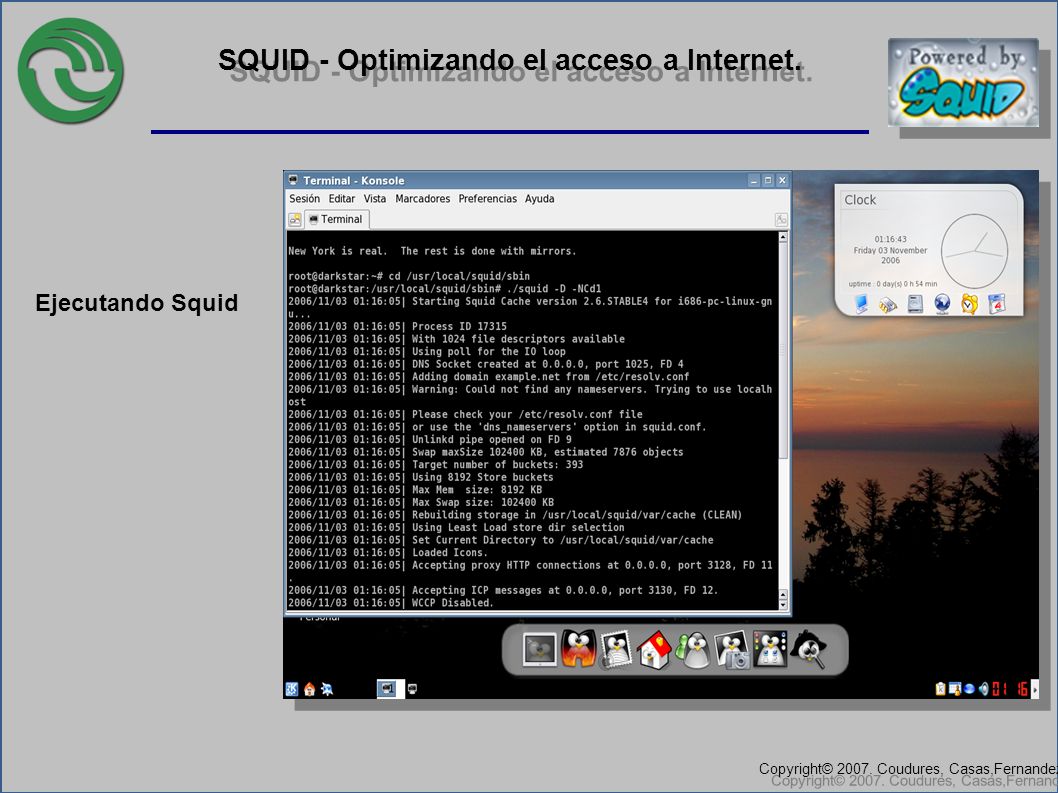Open the Vista menu
The image size is (1058, 793).
pos(374,198)
